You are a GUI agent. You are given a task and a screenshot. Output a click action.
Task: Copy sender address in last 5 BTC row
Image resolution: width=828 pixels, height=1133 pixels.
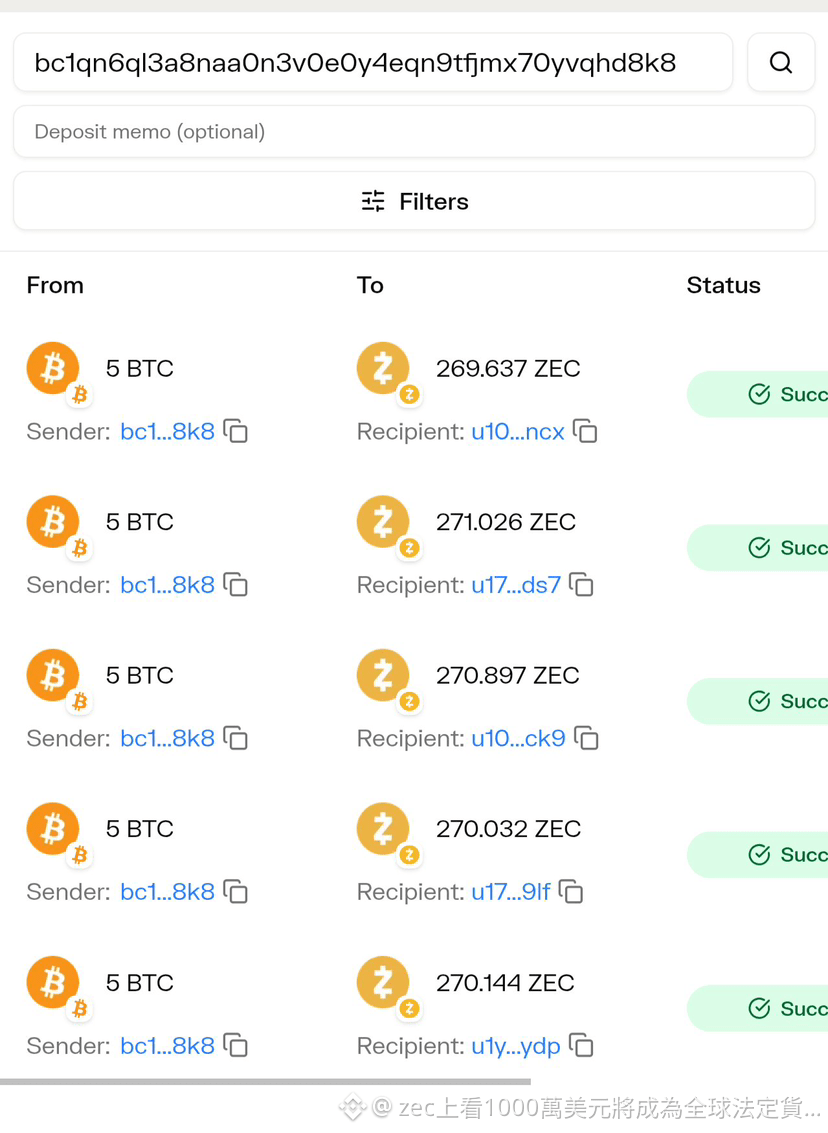click(x=236, y=1046)
